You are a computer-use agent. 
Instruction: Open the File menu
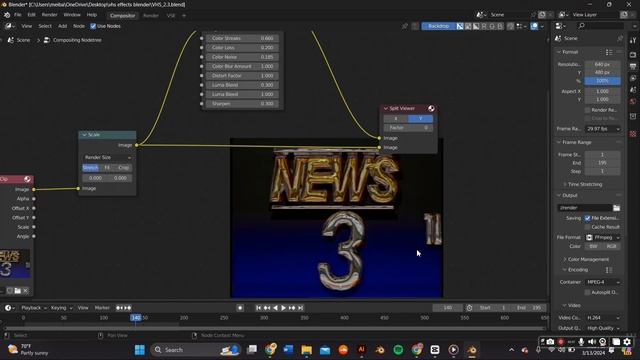18,15
